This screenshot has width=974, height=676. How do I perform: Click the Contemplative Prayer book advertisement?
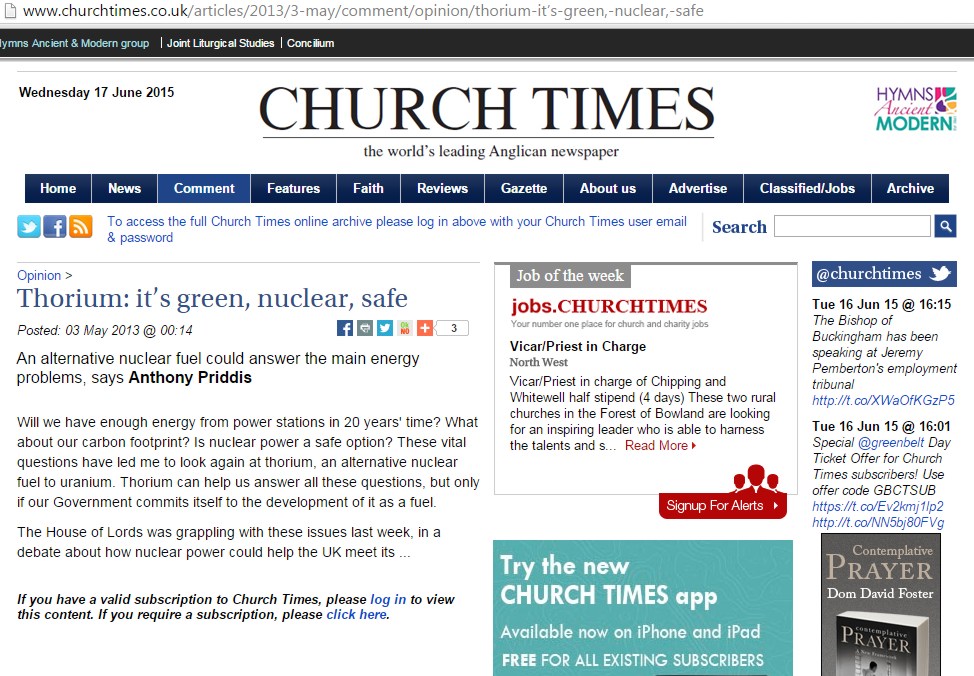click(x=880, y=605)
